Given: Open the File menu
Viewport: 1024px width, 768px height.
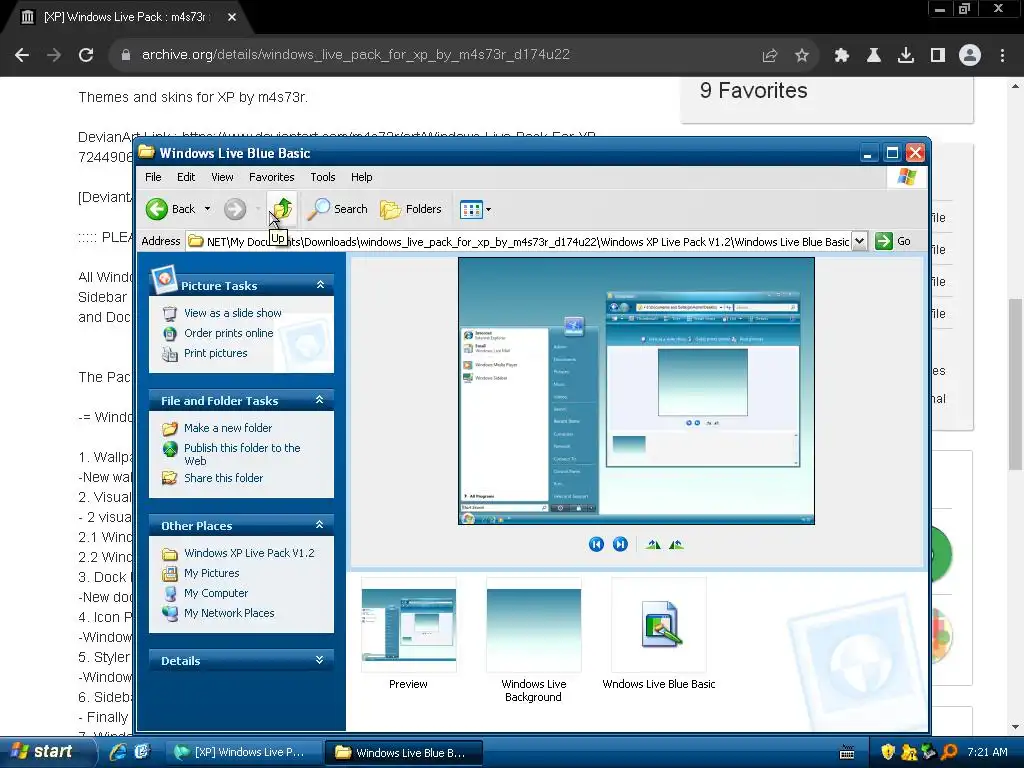Looking at the screenshot, I should [153, 177].
